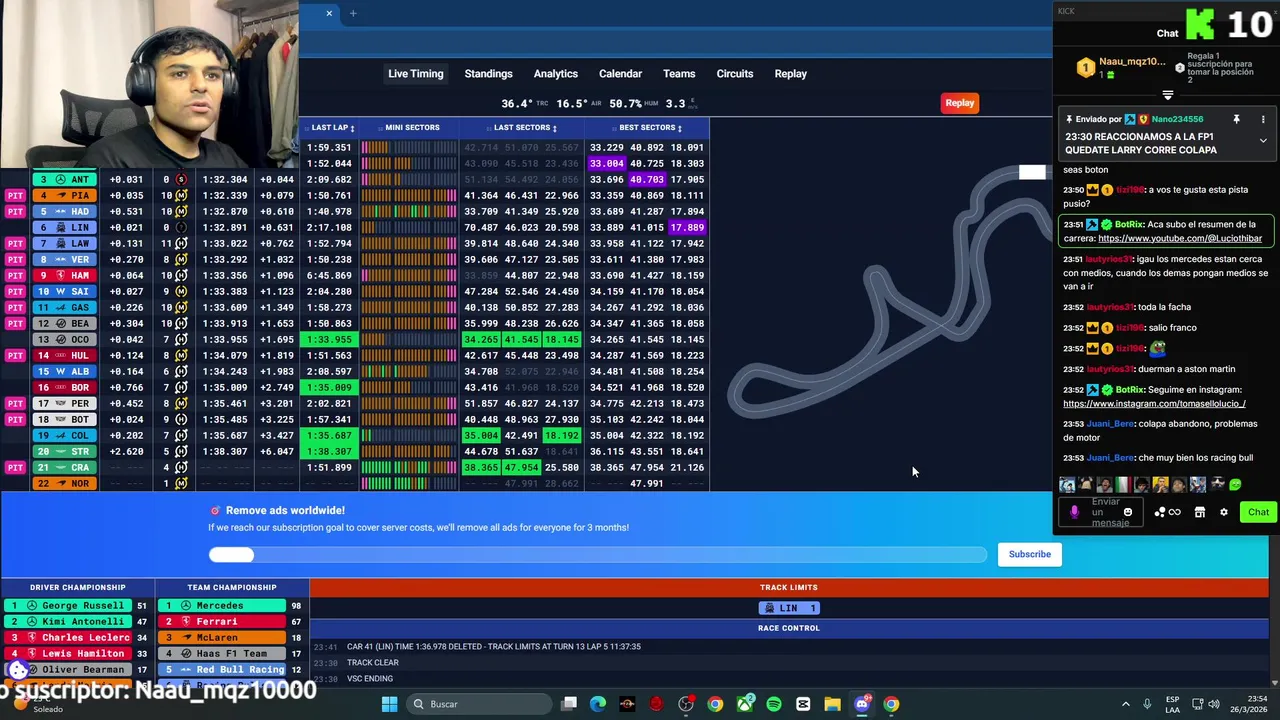Open File Explorer from the taskbar

(x=832, y=704)
